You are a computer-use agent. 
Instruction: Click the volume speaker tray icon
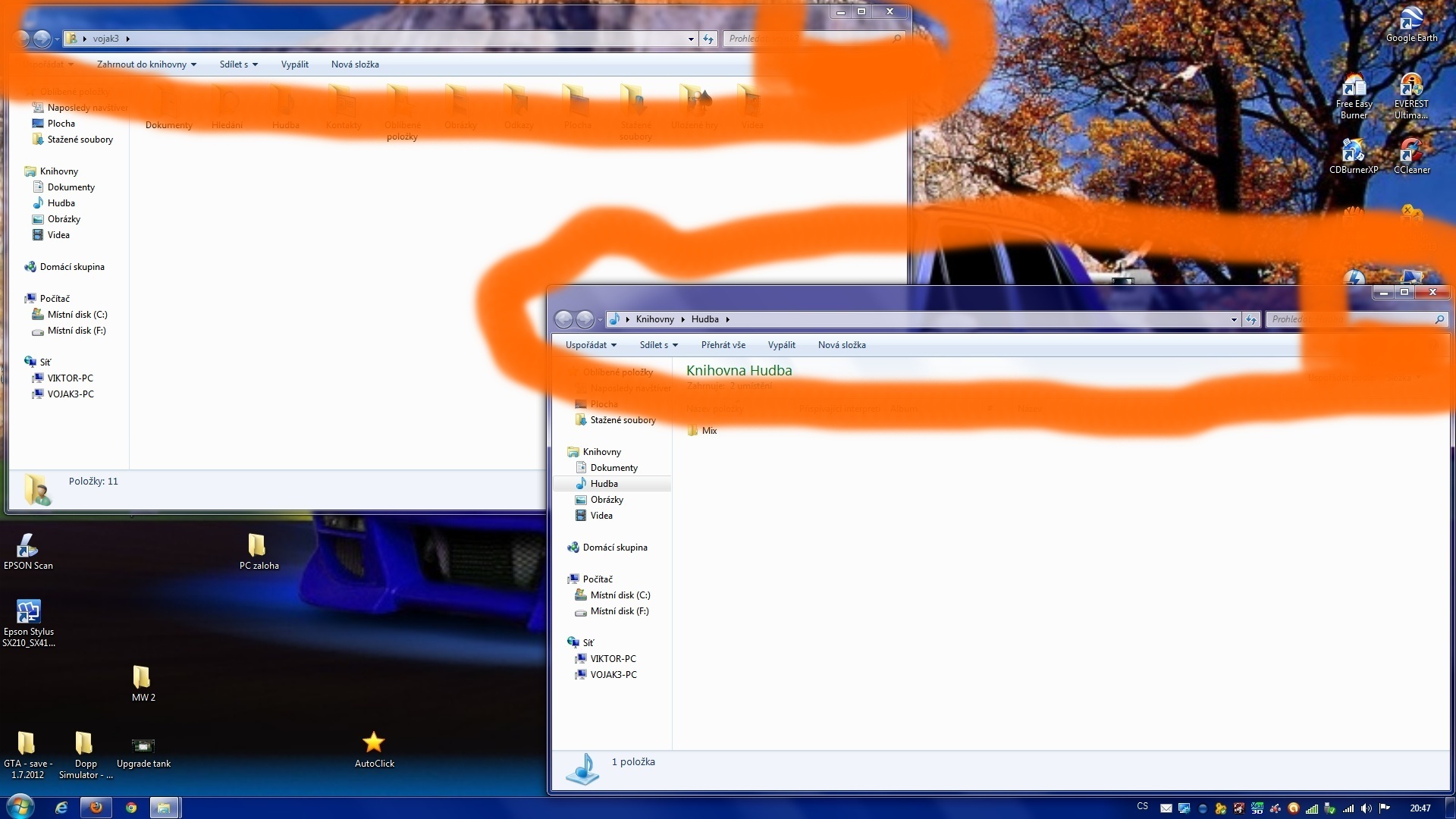click(x=1367, y=808)
